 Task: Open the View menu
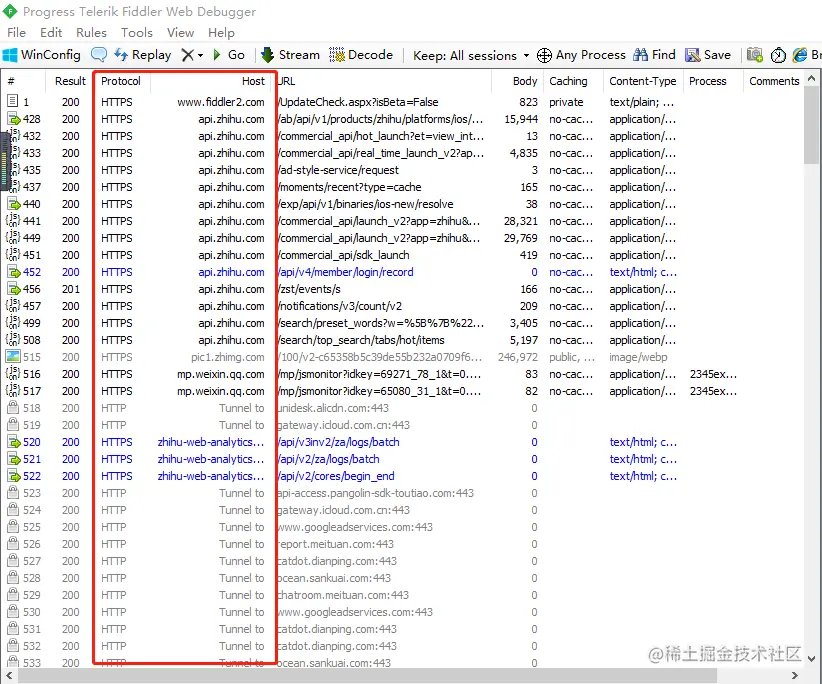click(180, 32)
